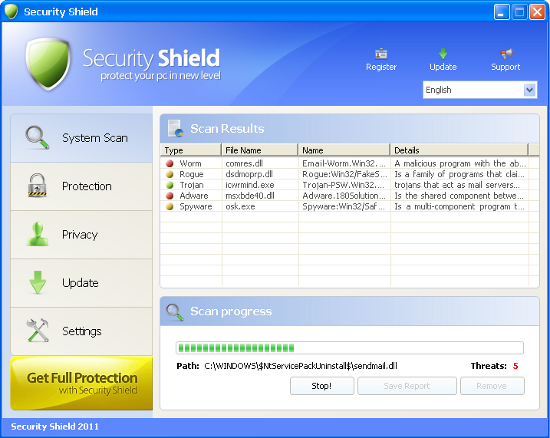Select the osk.exe Spyware row
The width and height of the screenshot is (550, 438).
(x=349, y=207)
